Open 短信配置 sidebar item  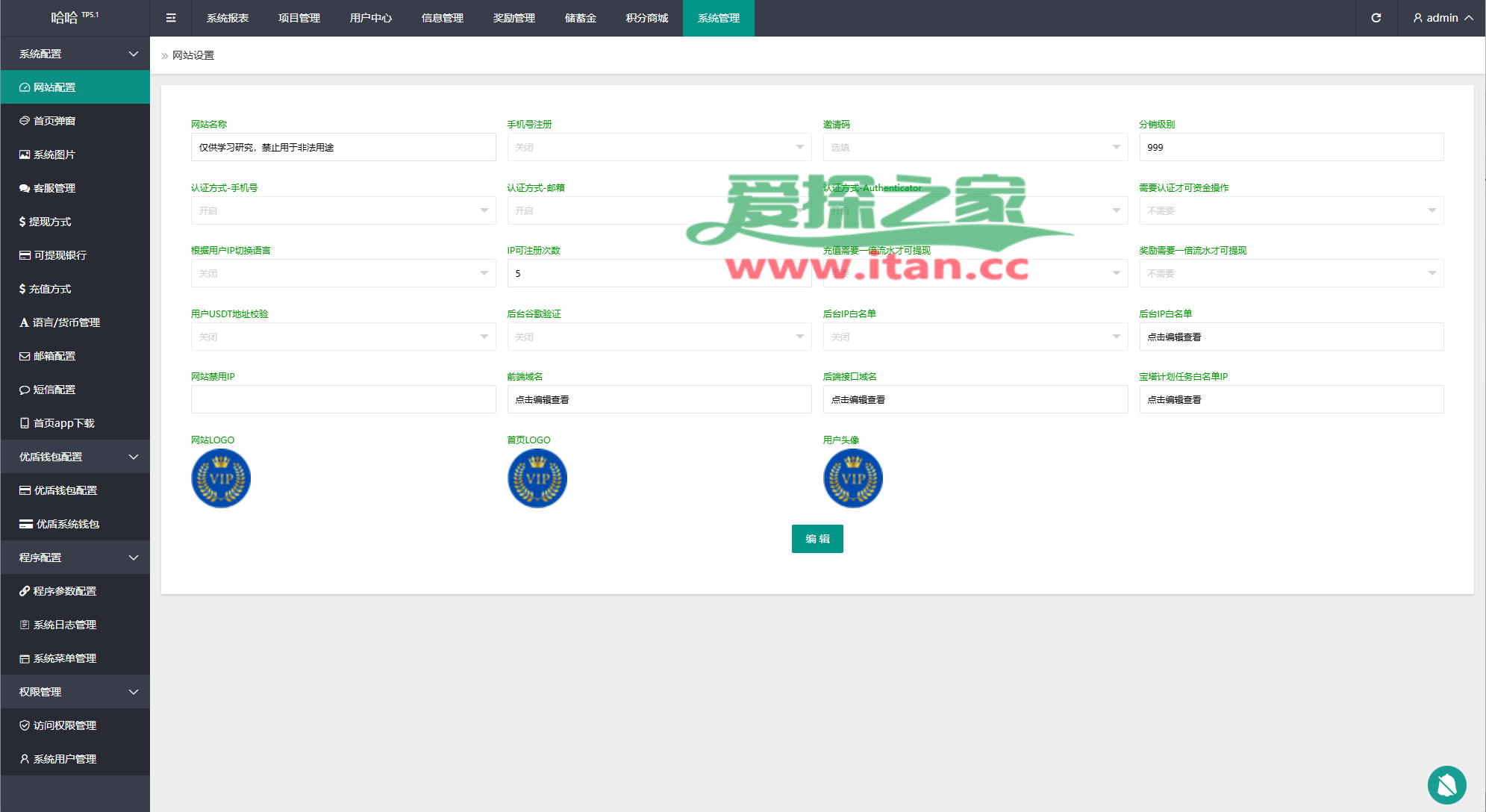(x=54, y=390)
